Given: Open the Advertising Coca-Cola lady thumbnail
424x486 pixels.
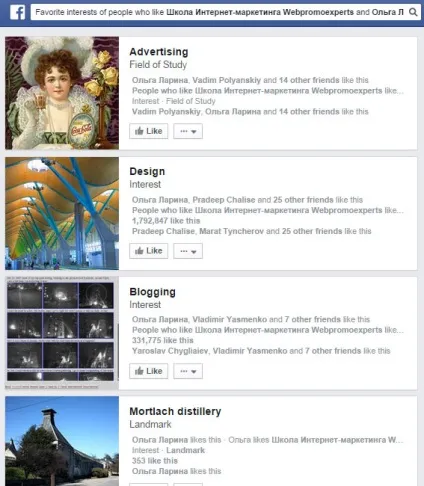Looking at the screenshot, I should [x=62, y=93].
